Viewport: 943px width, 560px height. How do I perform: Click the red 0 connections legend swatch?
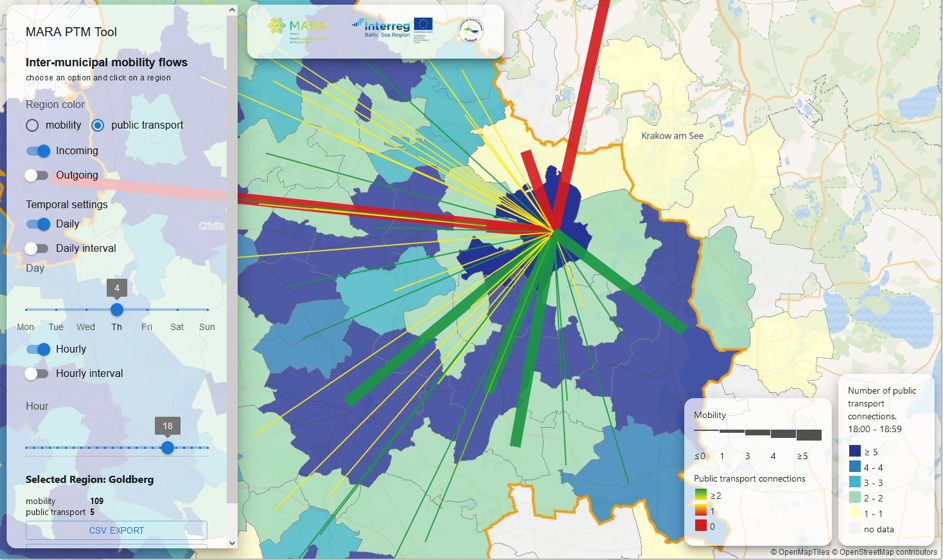[701, 526]
